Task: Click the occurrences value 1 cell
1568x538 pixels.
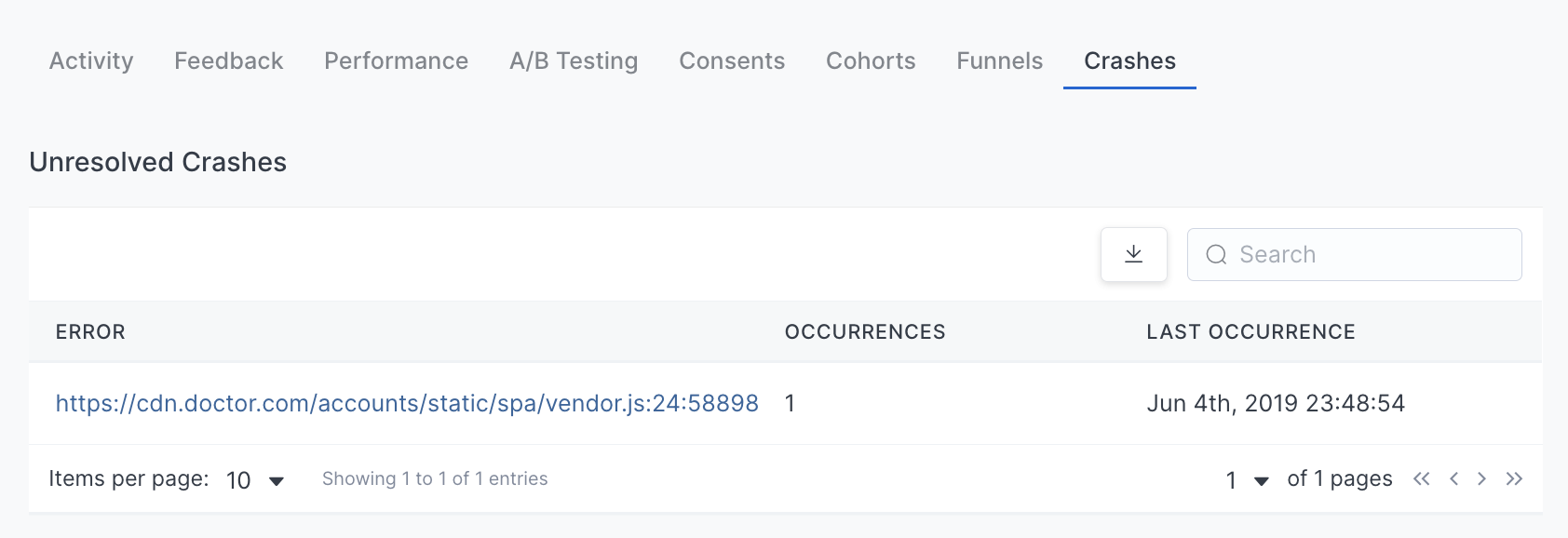Action: pos(790,403)
